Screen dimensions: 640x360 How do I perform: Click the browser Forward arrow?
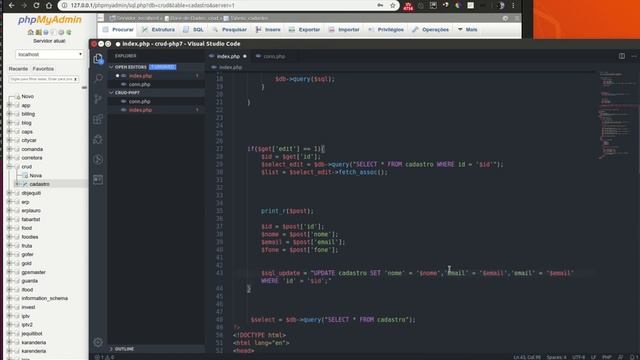pos(24,5)
